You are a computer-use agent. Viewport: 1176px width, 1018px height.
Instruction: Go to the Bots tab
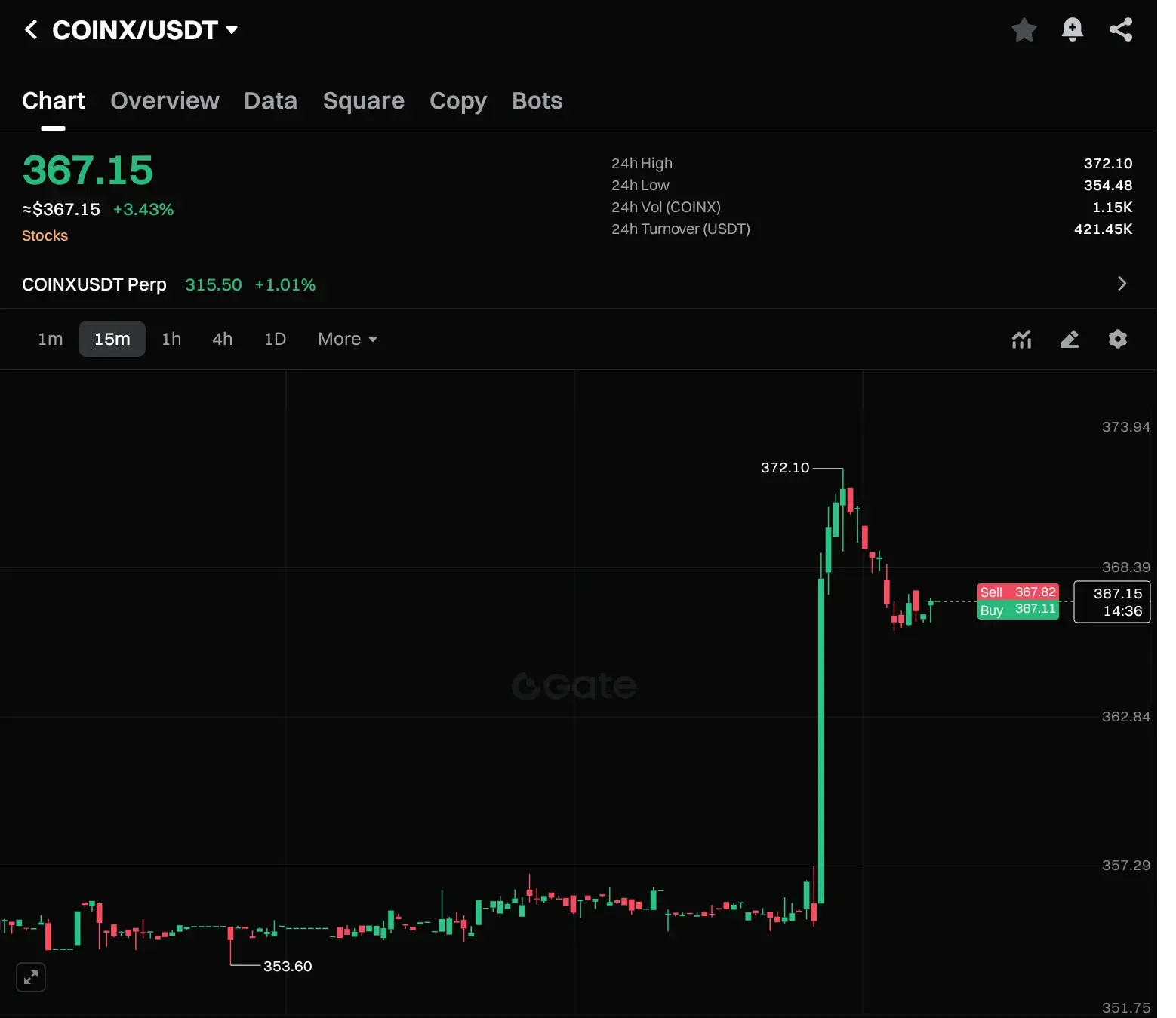[537, 100]
